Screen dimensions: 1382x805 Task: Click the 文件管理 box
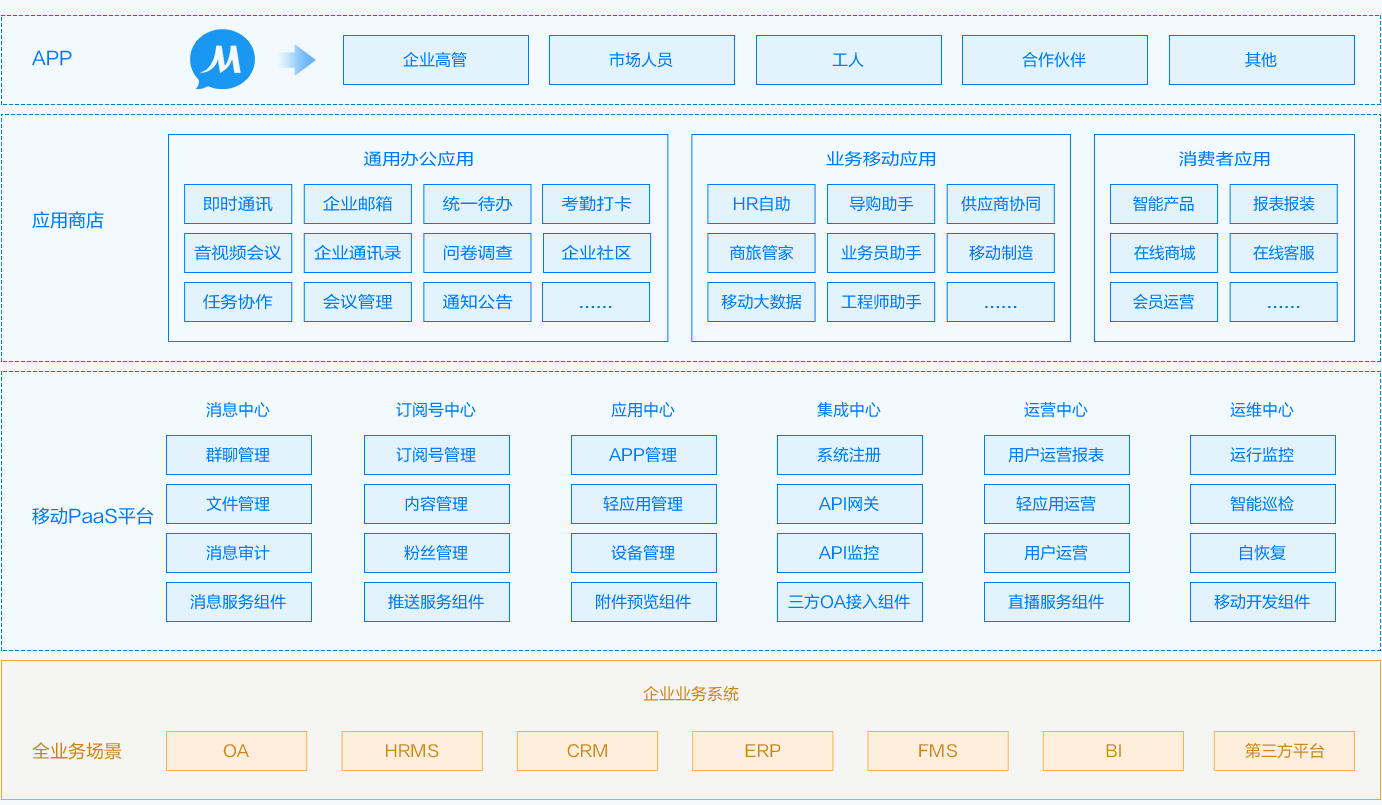pyautogui.click(x=239, y=504)
